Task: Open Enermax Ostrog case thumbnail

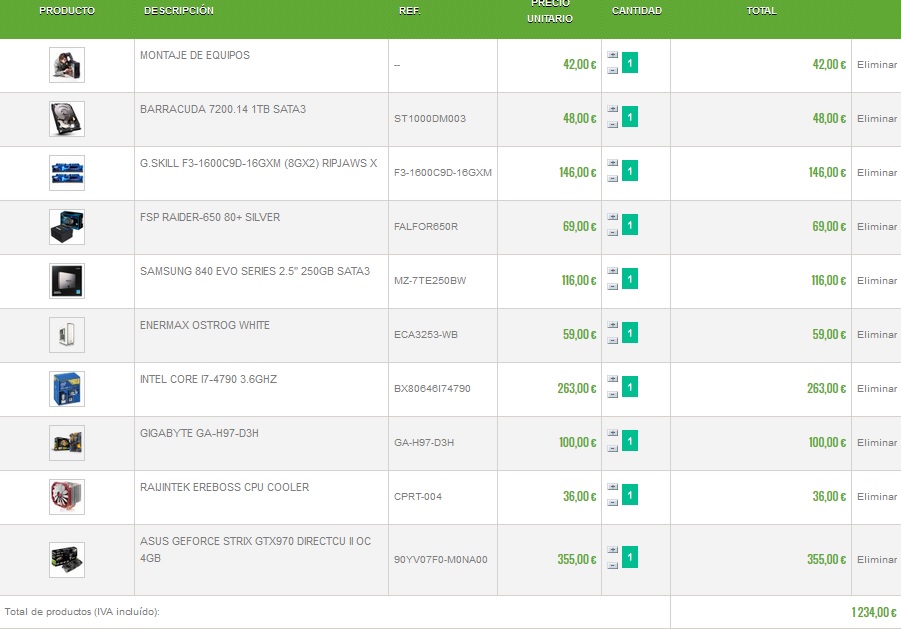Action: [x=67, y=335]
